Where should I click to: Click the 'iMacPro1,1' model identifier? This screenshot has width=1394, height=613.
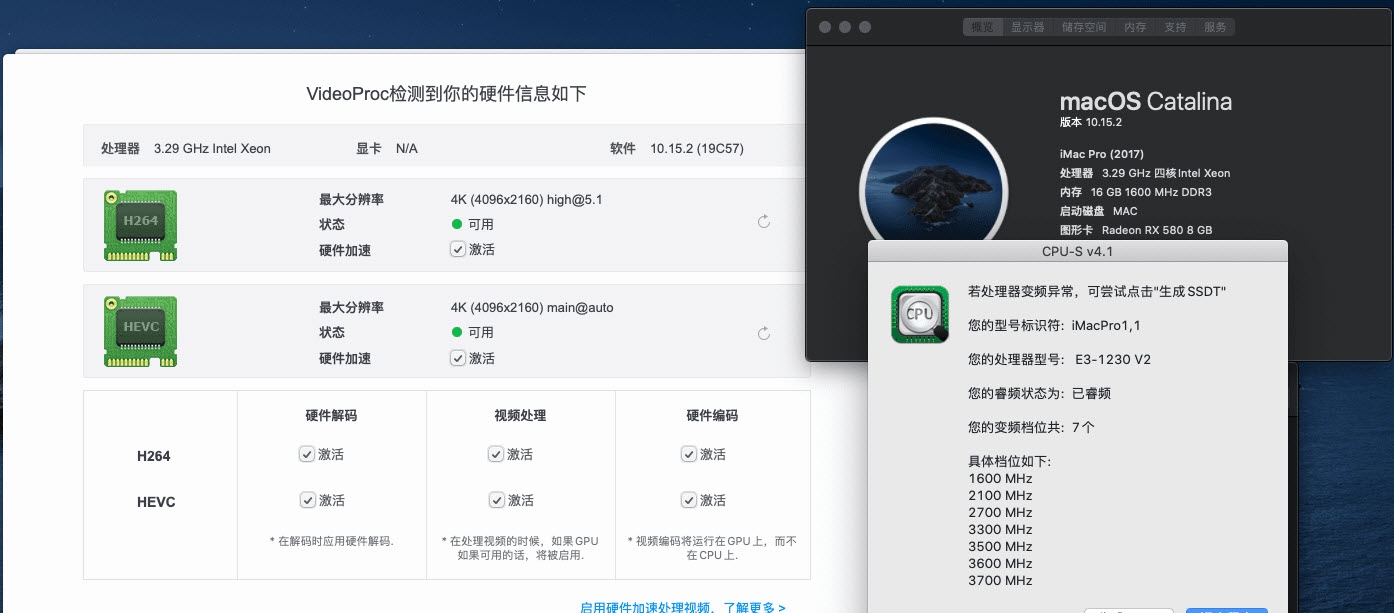[x=1106, y=325]
